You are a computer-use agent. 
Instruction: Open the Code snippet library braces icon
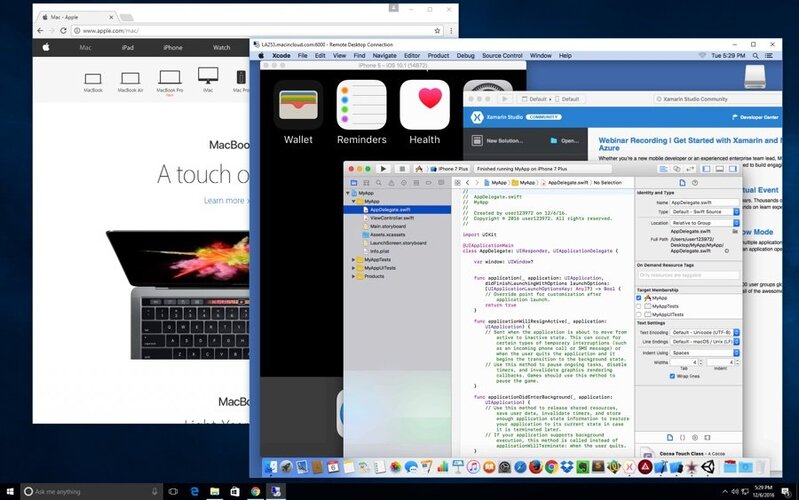pyautogui.click(x=682, y=437)
